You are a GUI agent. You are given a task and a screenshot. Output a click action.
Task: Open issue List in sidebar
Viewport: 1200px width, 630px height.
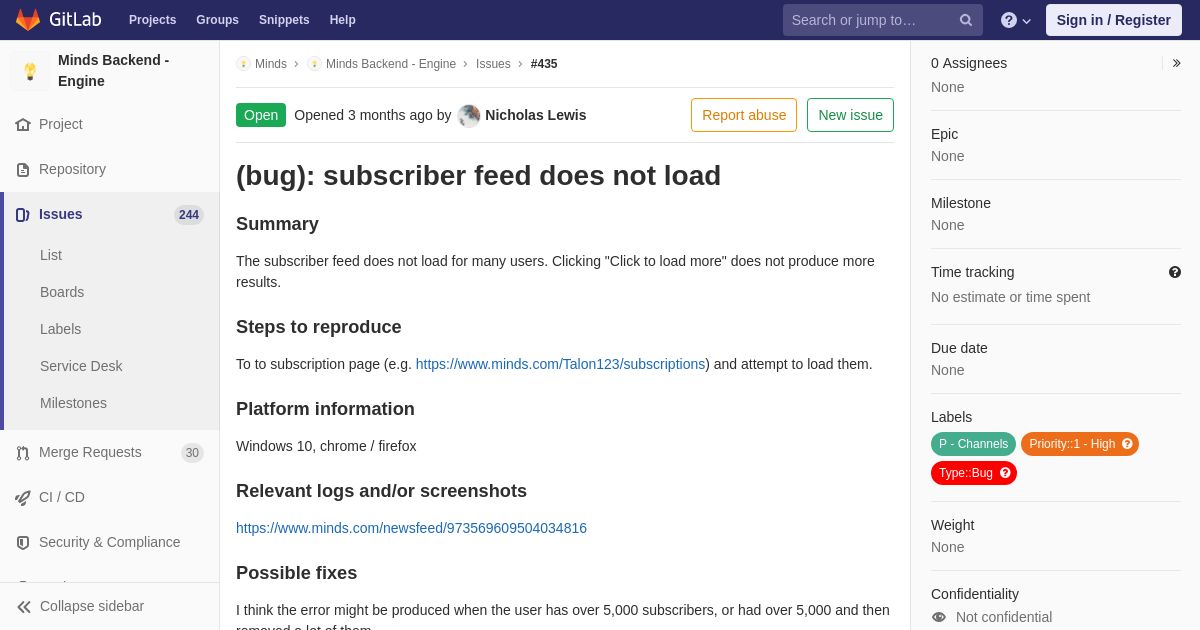click(51, 256)
